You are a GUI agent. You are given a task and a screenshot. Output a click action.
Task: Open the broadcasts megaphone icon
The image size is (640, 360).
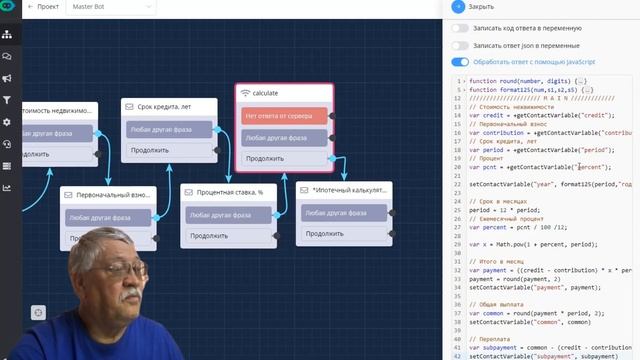7,78
